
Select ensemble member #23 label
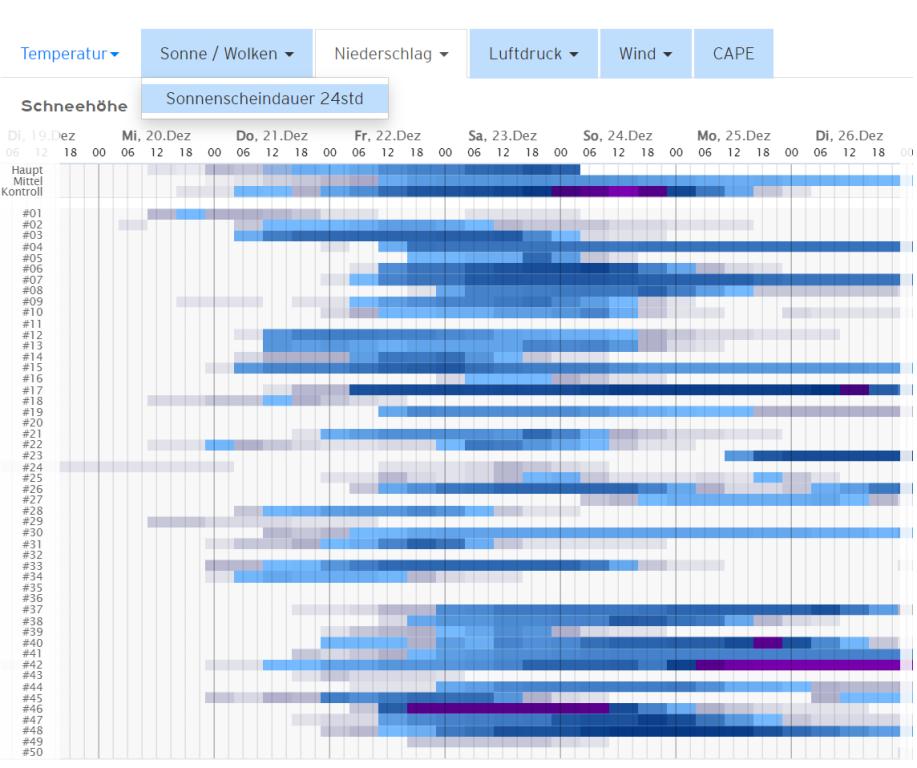point(32,456)
